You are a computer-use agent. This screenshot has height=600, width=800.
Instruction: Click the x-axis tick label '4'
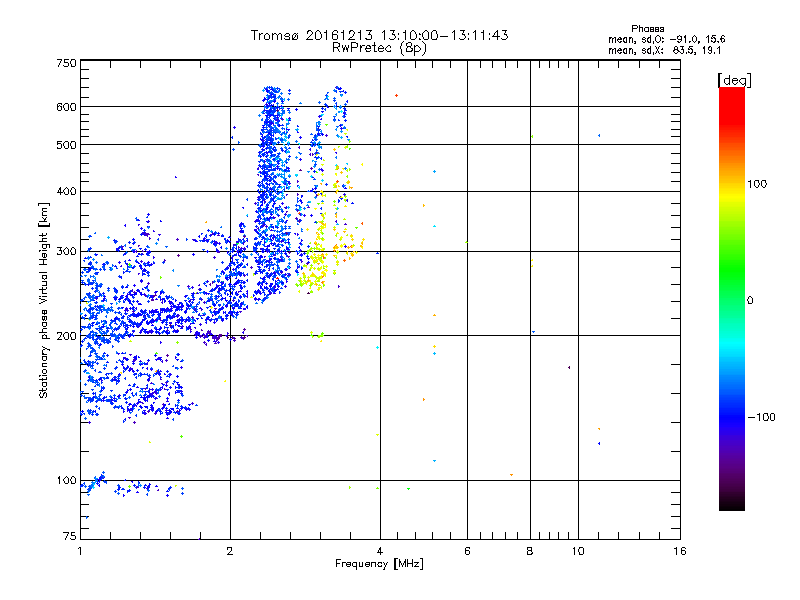pos(380,551)
